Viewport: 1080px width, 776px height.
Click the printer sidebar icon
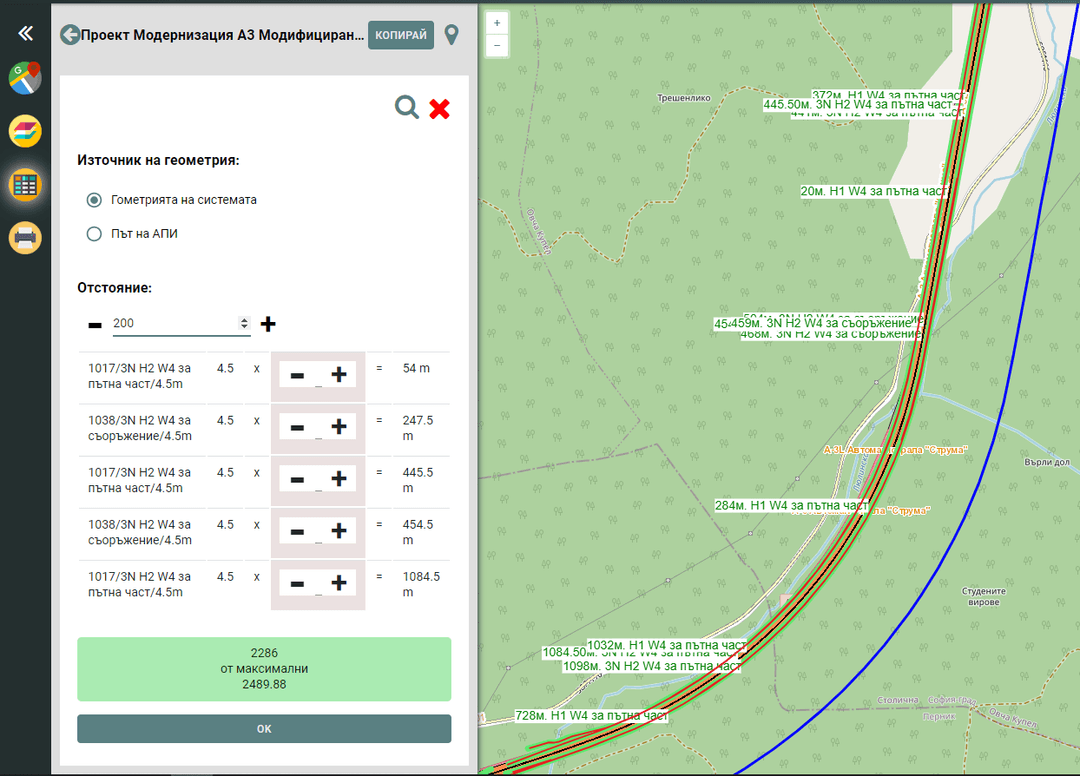[25, 238]
